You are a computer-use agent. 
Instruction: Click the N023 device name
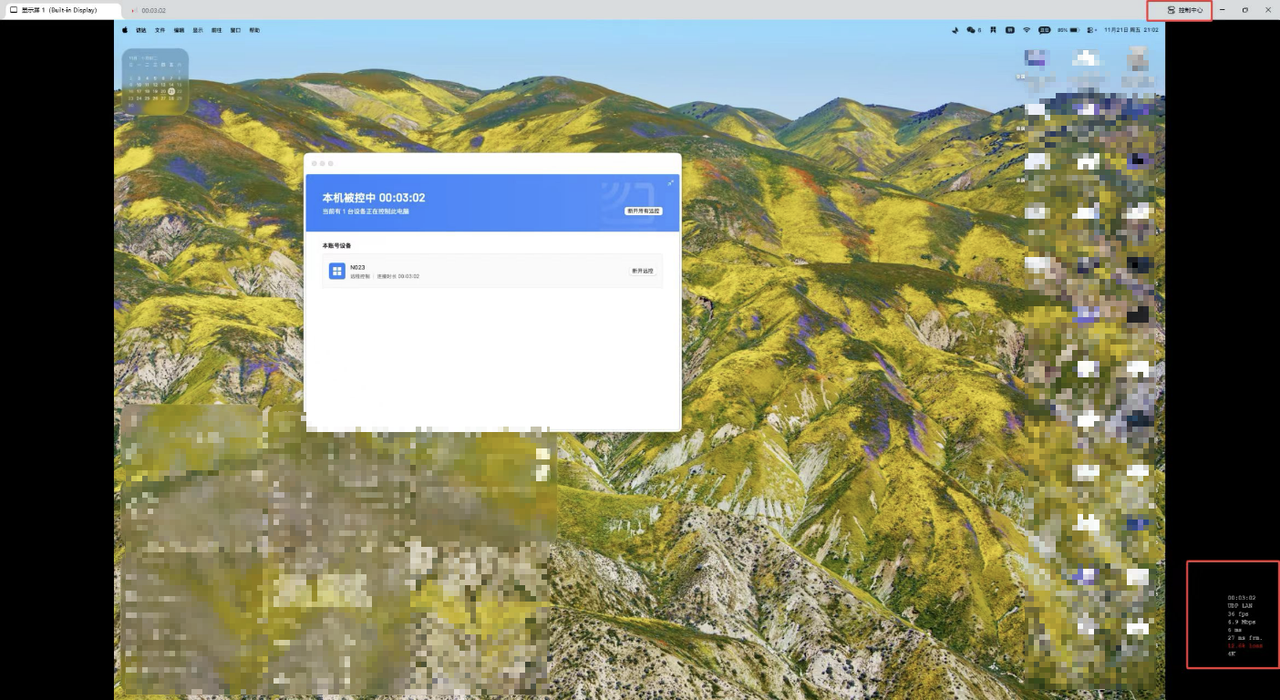coord(357,267)
